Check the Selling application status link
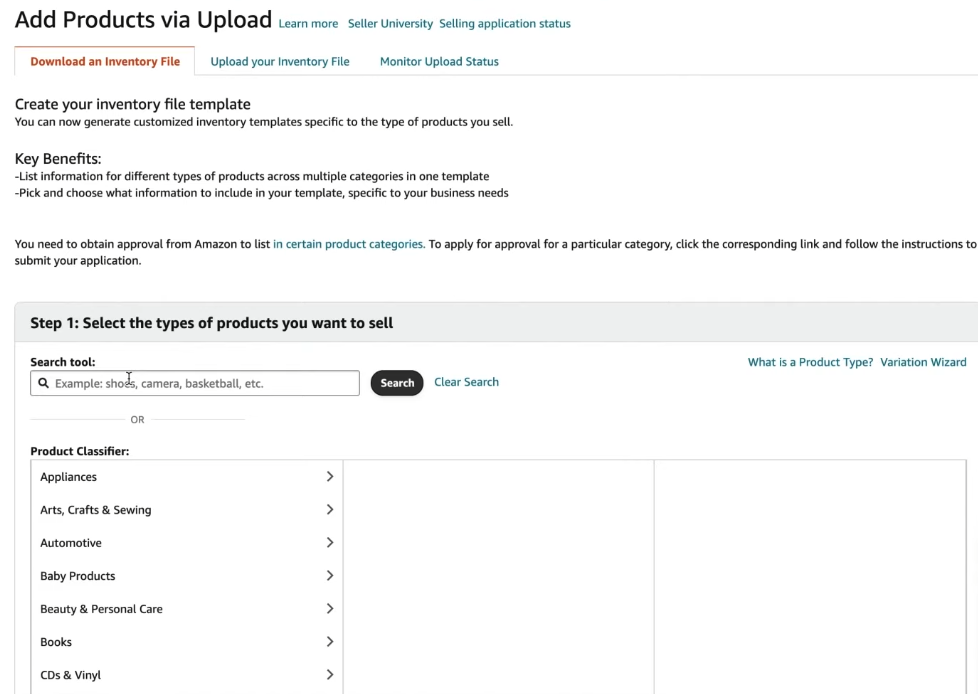978x694 pixels. [x=505, y=24]
